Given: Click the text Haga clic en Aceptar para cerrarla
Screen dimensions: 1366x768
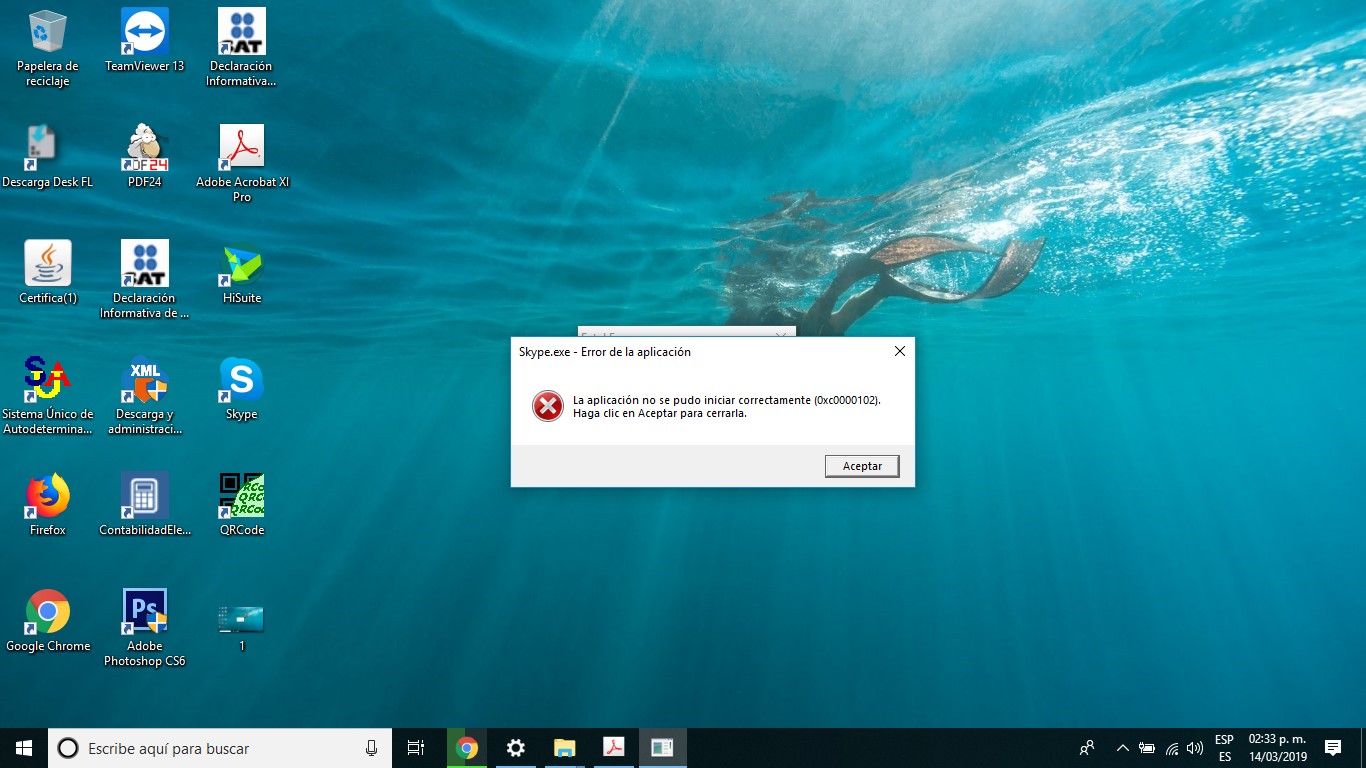Looking at the screenshot, I should point(660,413).
